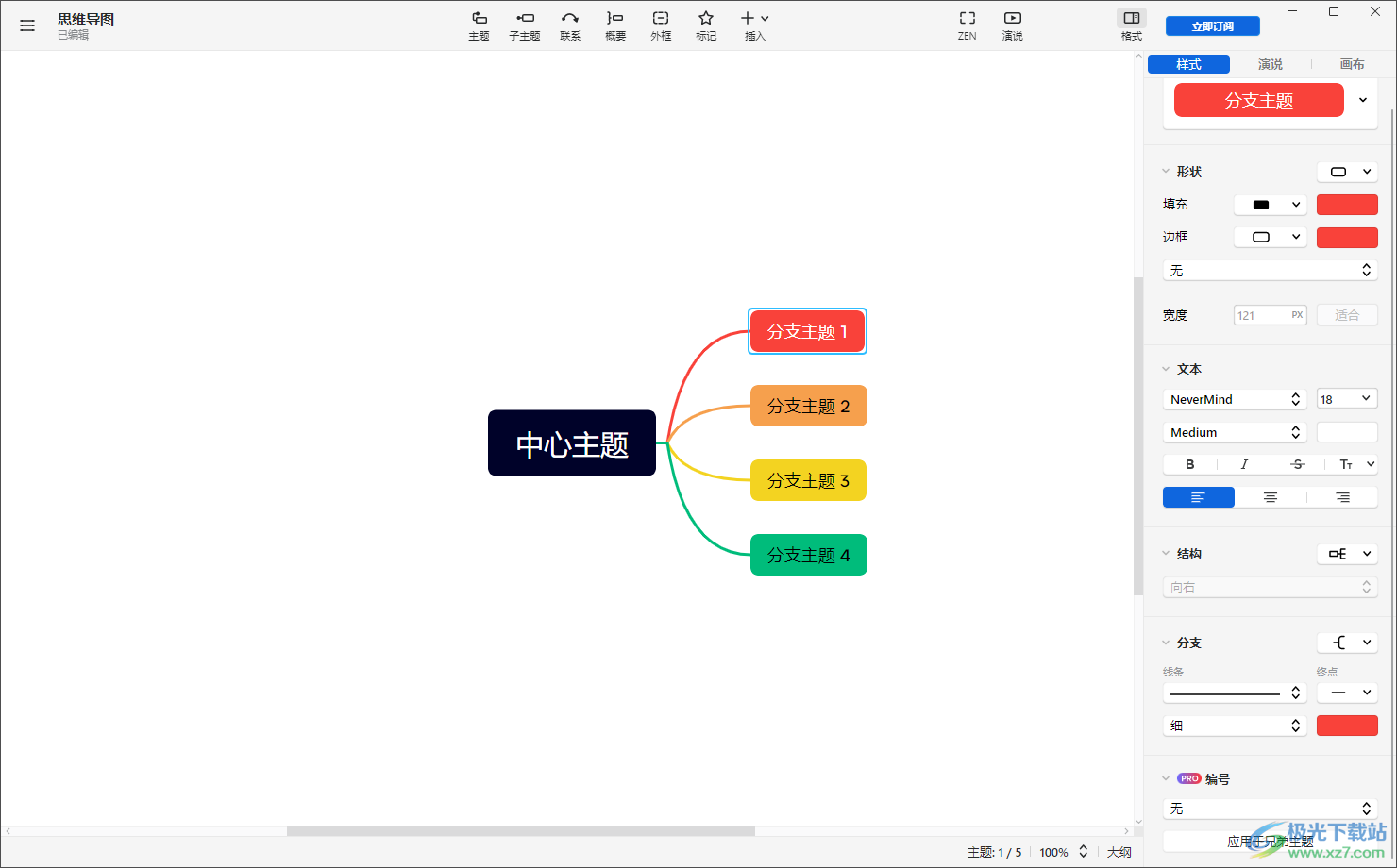This screenshot has width=1397, height=868.
Task: Click the 宽度 width input field
Action: coord(1271,315)
